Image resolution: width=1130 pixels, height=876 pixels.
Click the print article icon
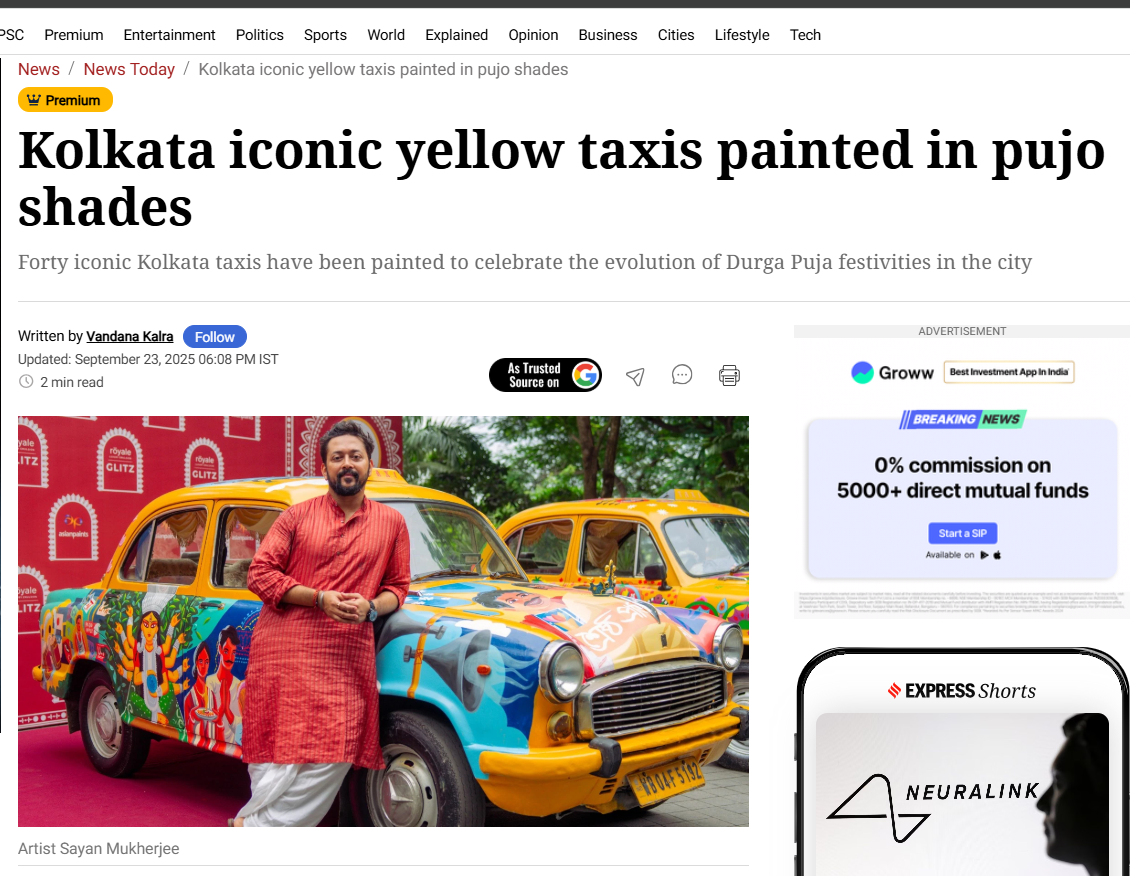[x=729, y=375]
